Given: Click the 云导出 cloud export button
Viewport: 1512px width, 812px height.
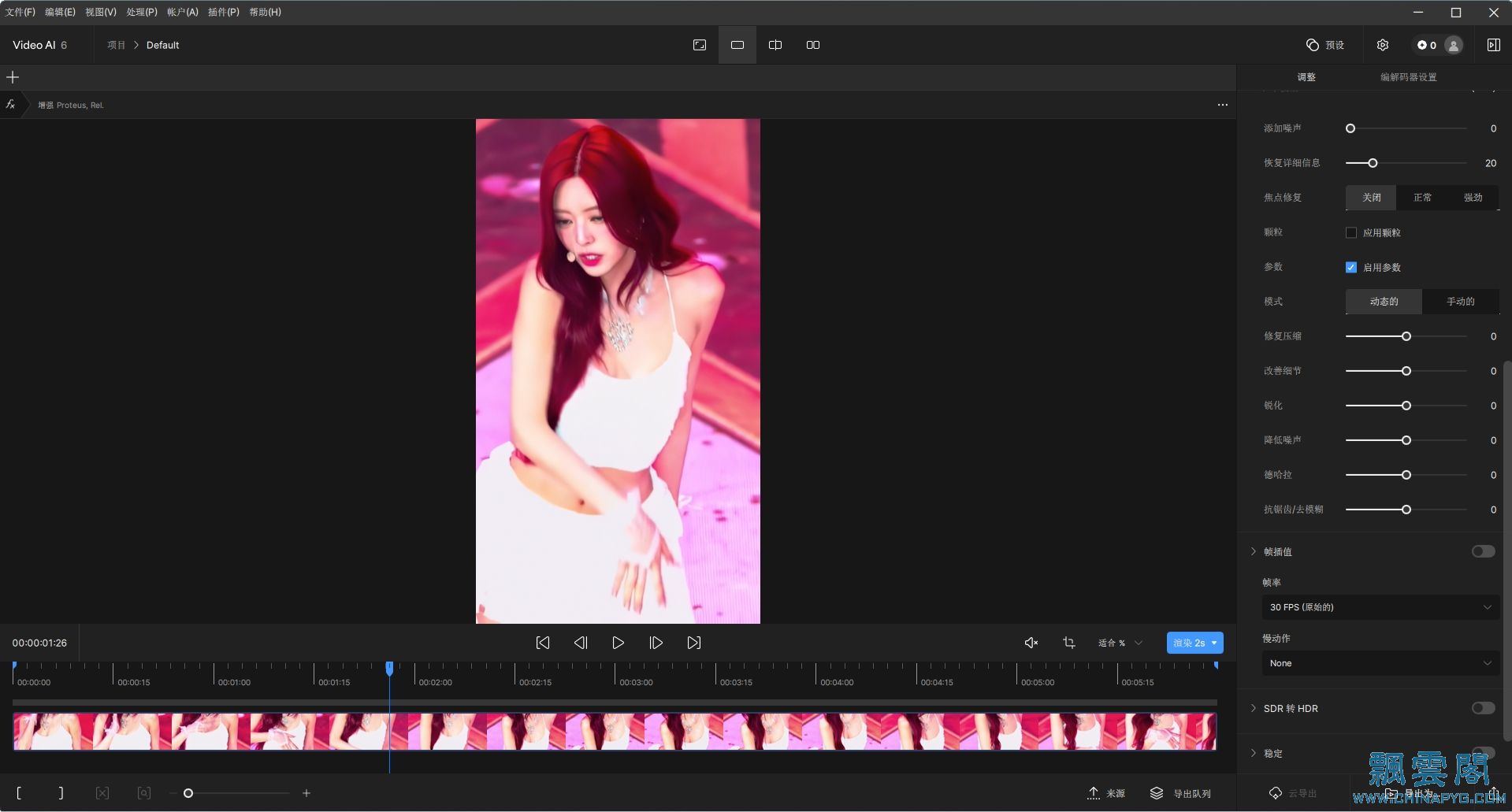Looking at the screenshot, I should click(1293, 793).
